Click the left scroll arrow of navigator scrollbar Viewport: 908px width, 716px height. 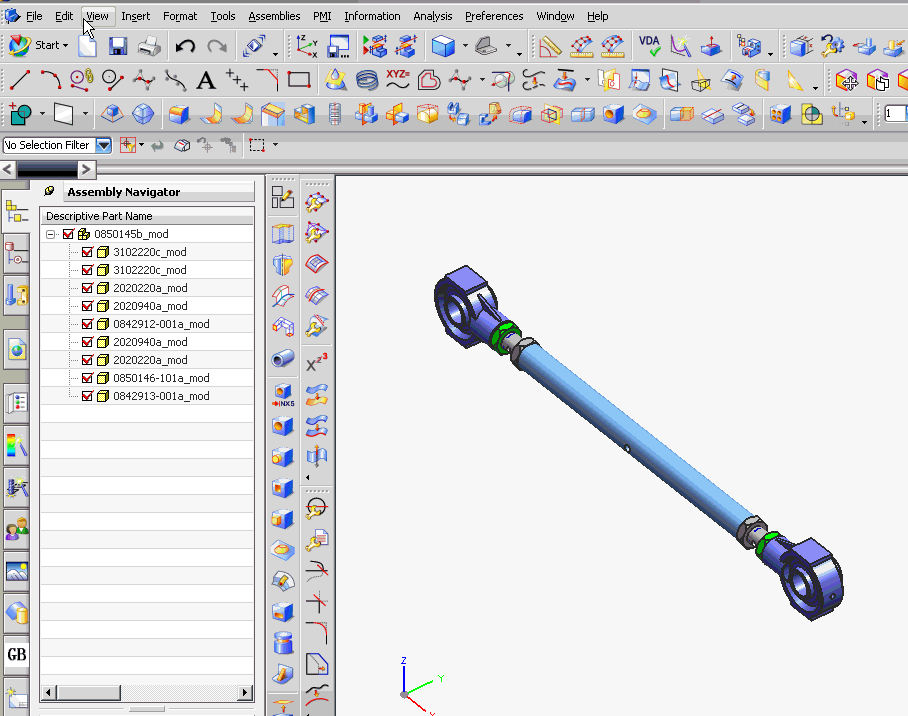tap(49, 692)
